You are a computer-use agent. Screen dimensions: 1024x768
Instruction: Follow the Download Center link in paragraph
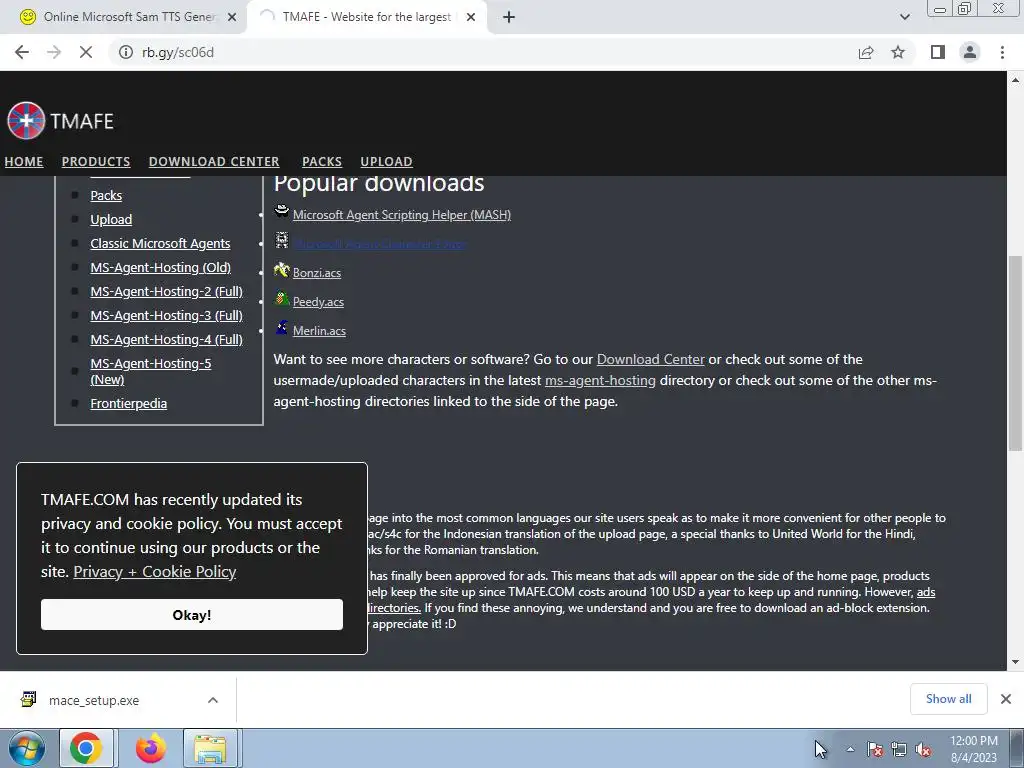pyautogui.click(x=650, y=359)
